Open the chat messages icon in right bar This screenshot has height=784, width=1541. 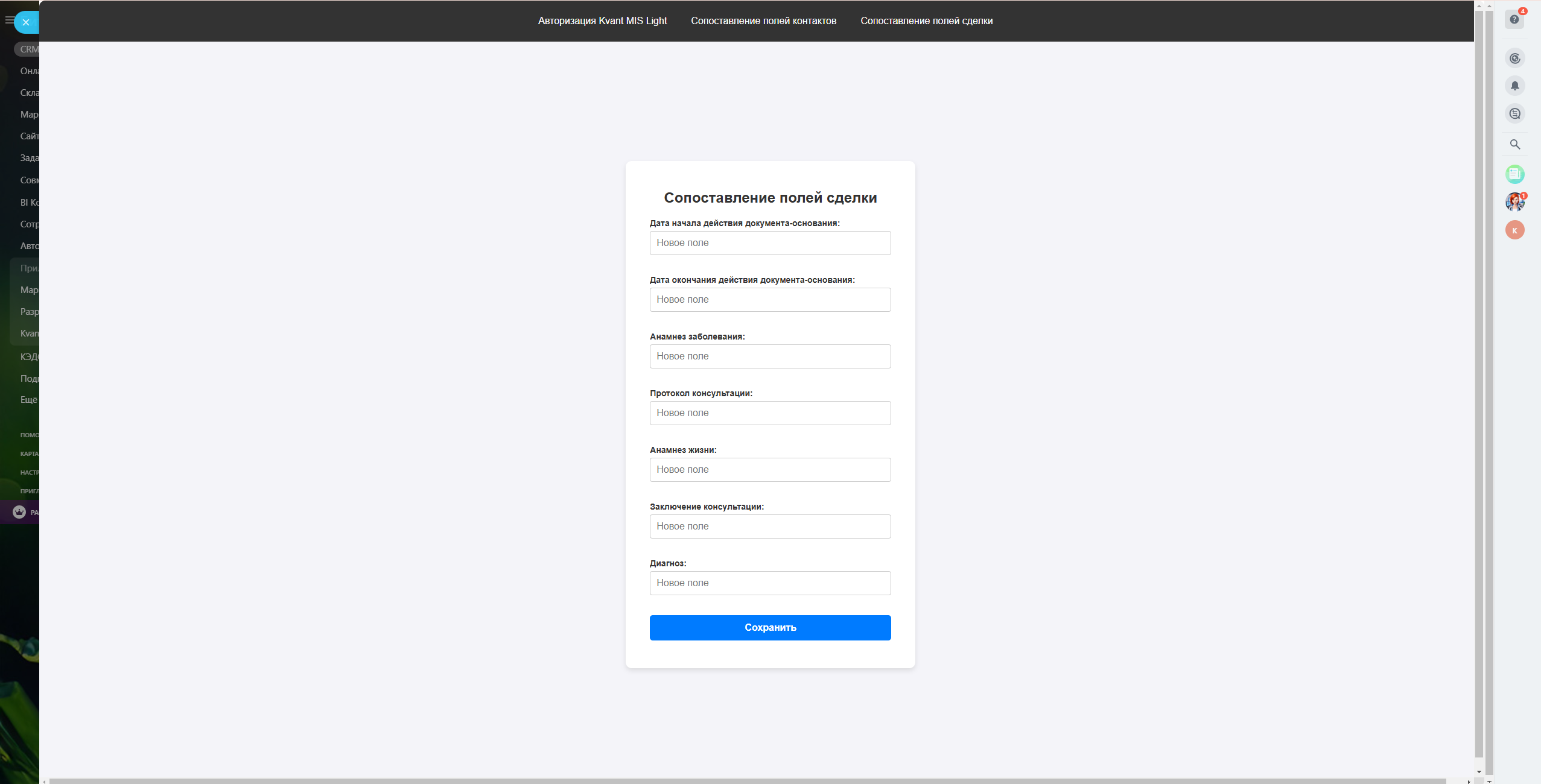click(1514, 113)
